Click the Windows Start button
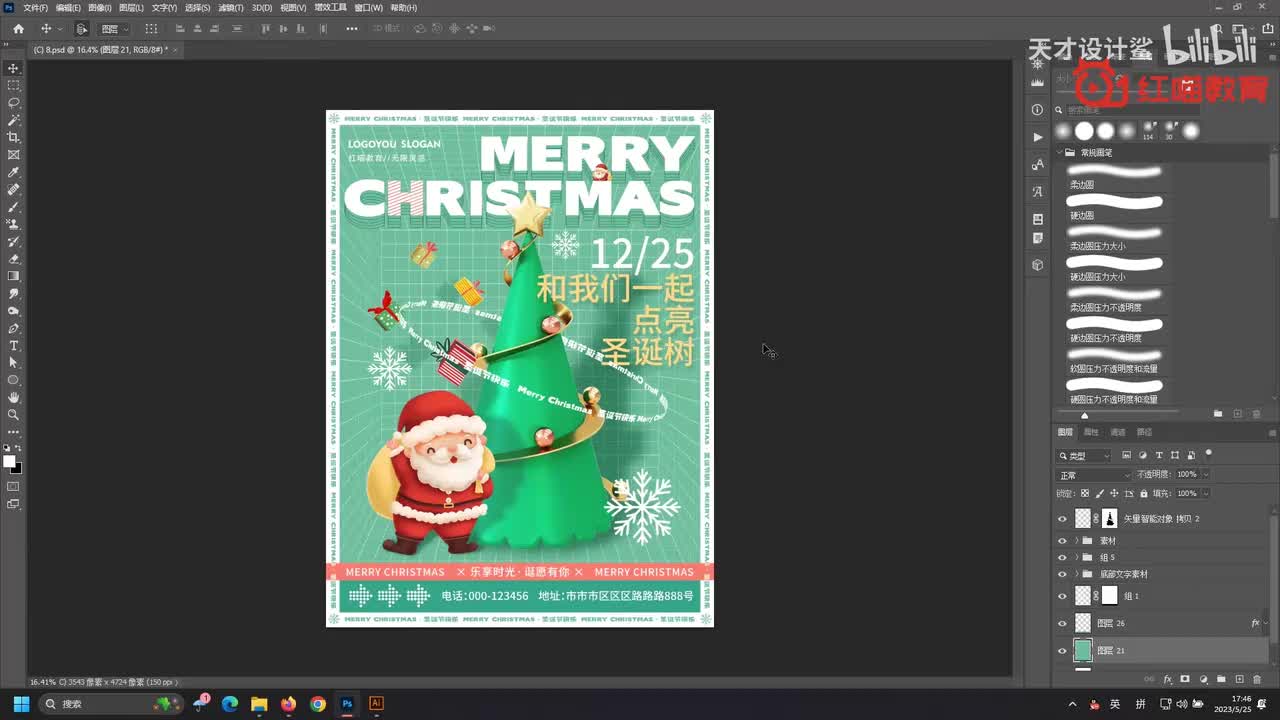Screen dimensions: 1280x720 coord(21,704)
